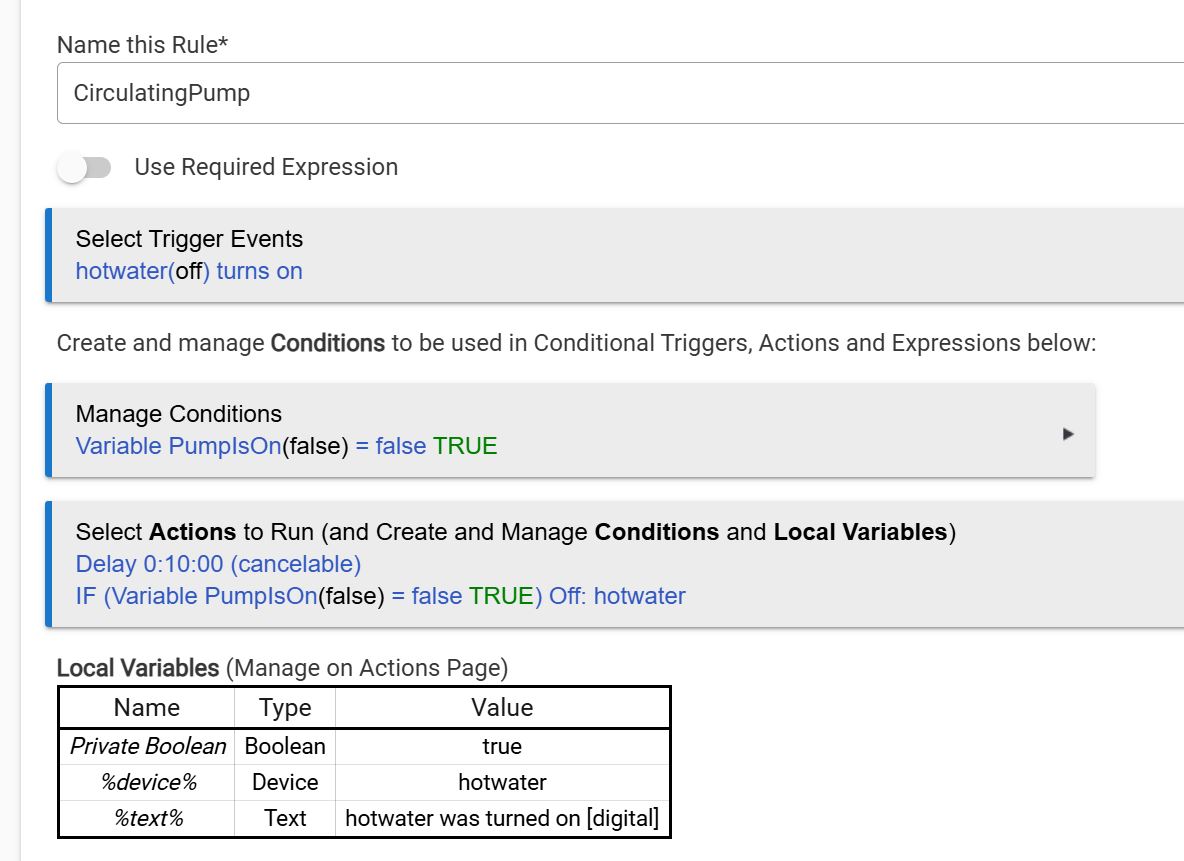Image resolution: width=1184 pixels, height=861 pixels.
Task: Click the 'Local Variables' heading text
Action: (138, 668)
